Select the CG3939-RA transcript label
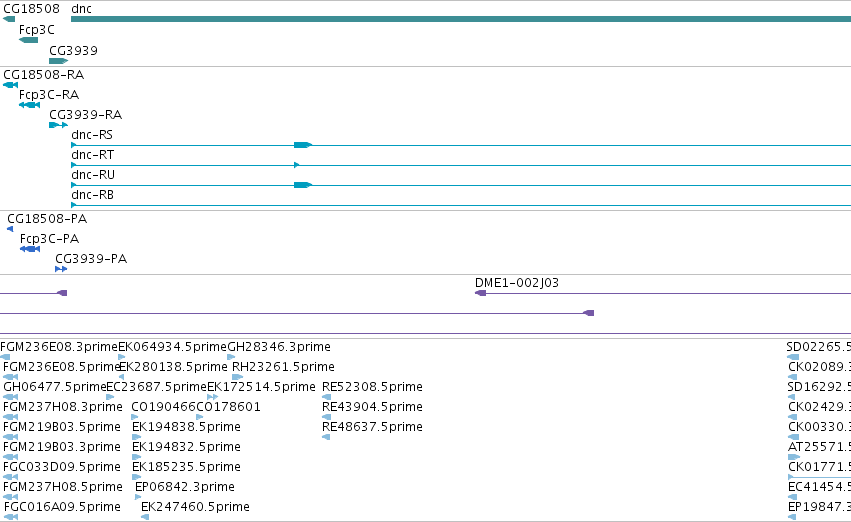 (86, 115)
